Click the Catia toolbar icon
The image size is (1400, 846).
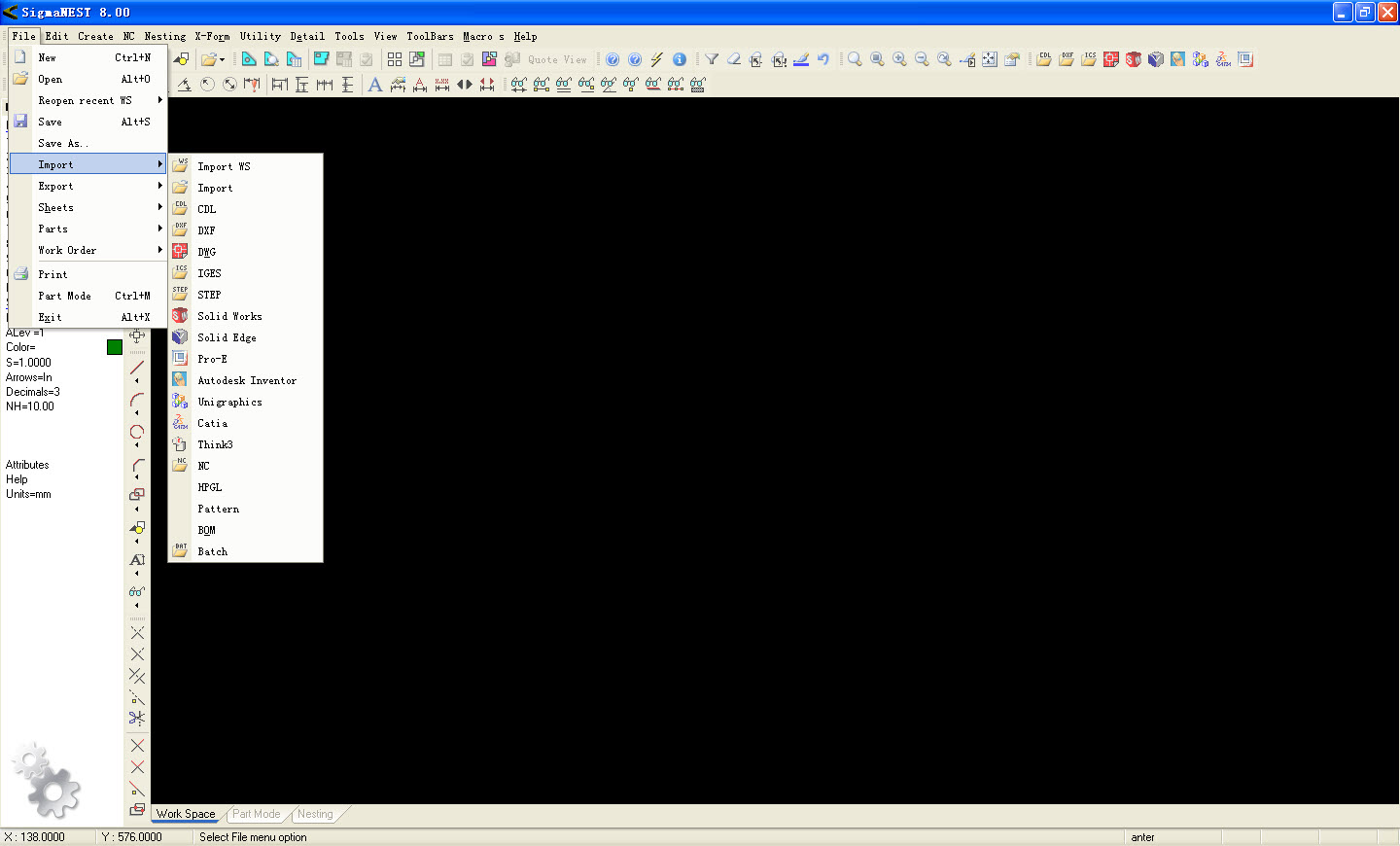click(x=1223, y=59)
